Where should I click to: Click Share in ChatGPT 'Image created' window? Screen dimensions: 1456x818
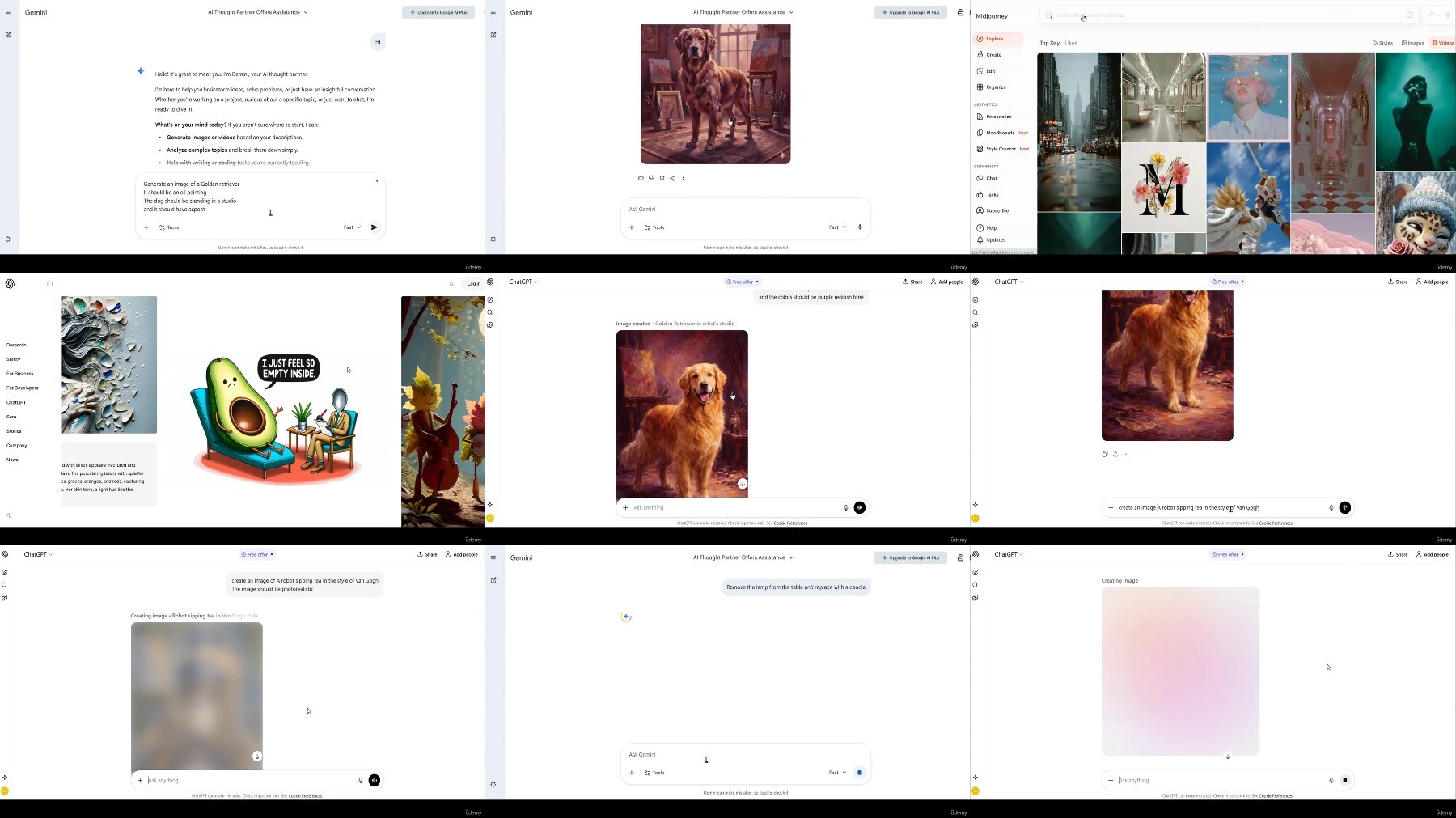(912, 282)
